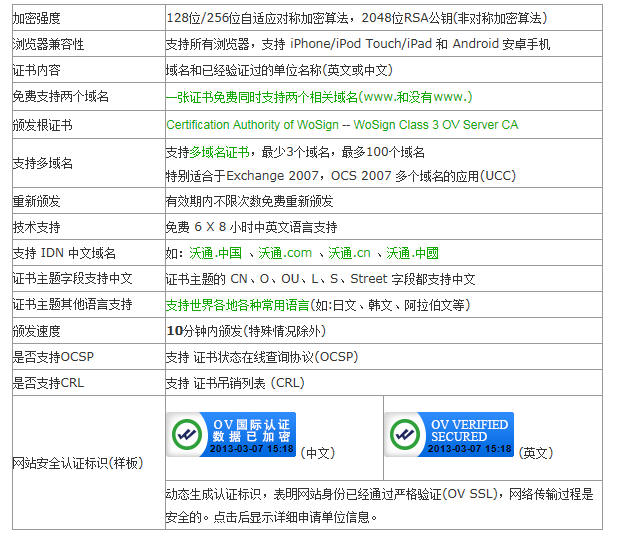Click the green text 支持世界各地各种常用语言
This screenshot has height=536, width=619.
tap(237, 305)
